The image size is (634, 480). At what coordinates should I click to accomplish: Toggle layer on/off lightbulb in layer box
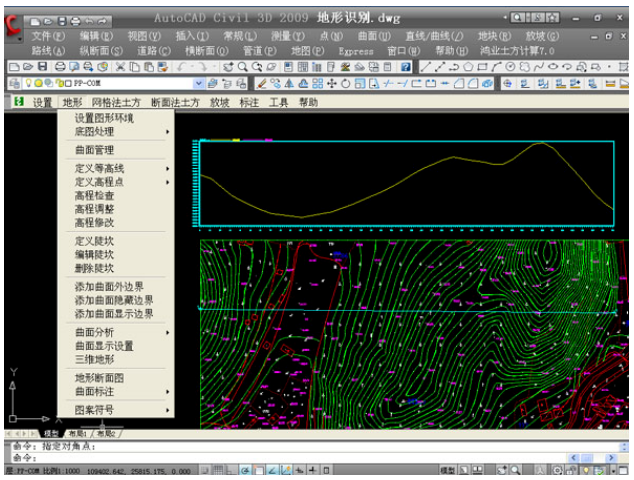(x=28, y=83)
